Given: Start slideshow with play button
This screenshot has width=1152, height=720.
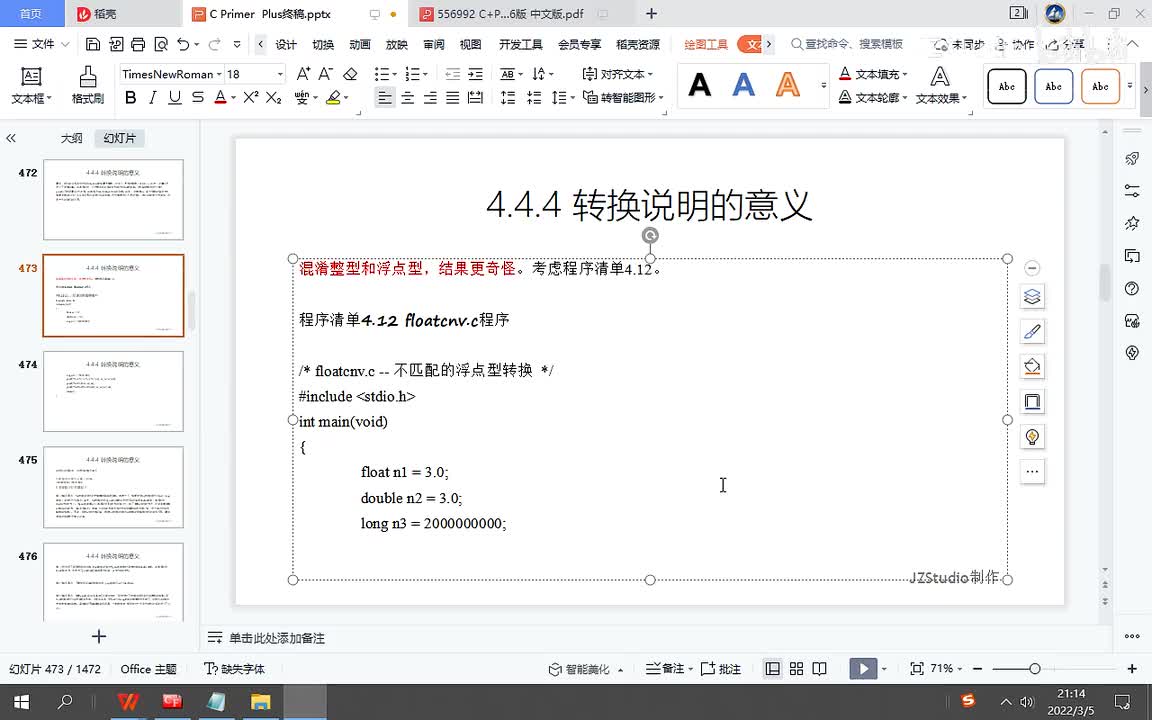Looking at the screenshot, I should pos(863,669).
